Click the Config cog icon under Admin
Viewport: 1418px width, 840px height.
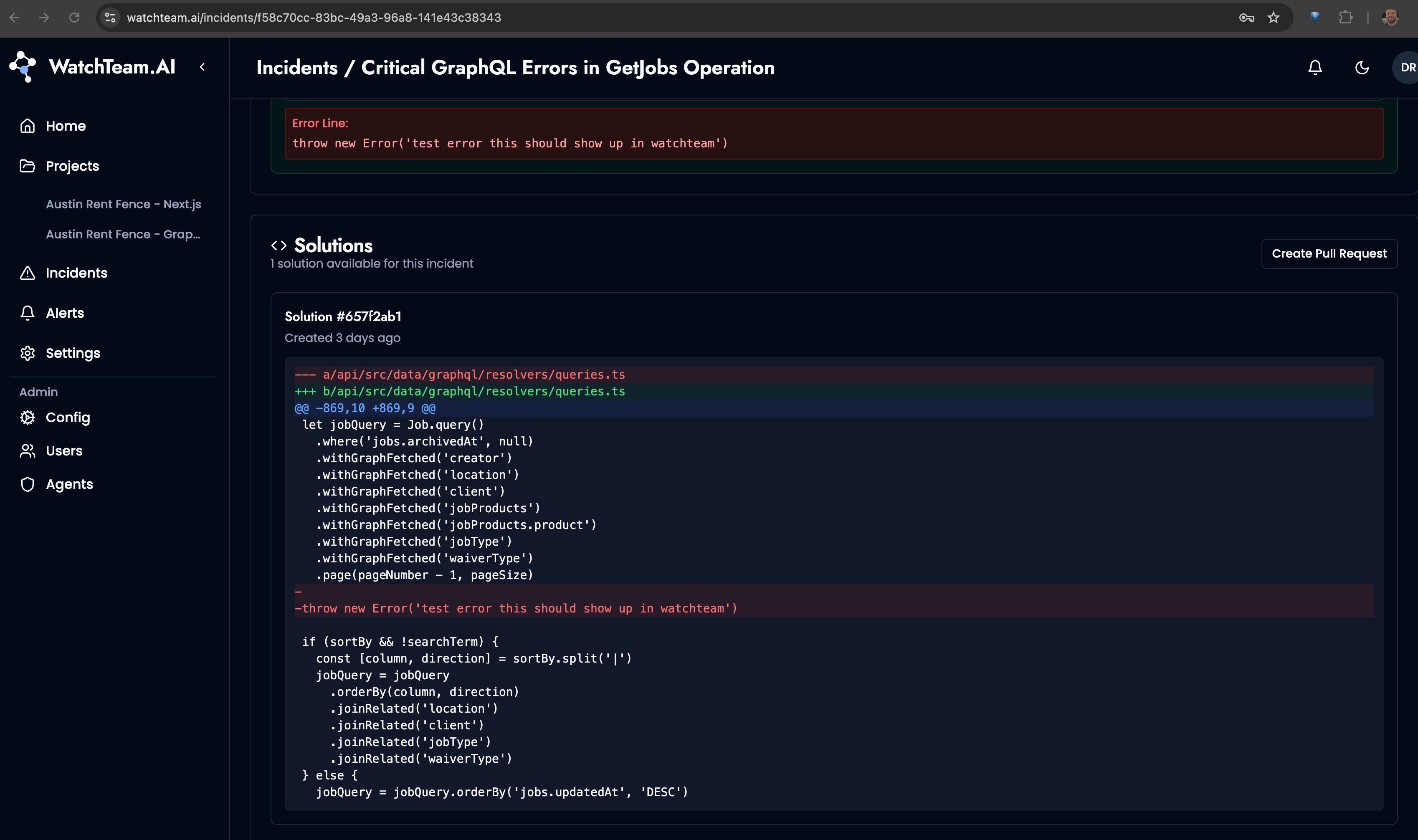tap(27, 417)
